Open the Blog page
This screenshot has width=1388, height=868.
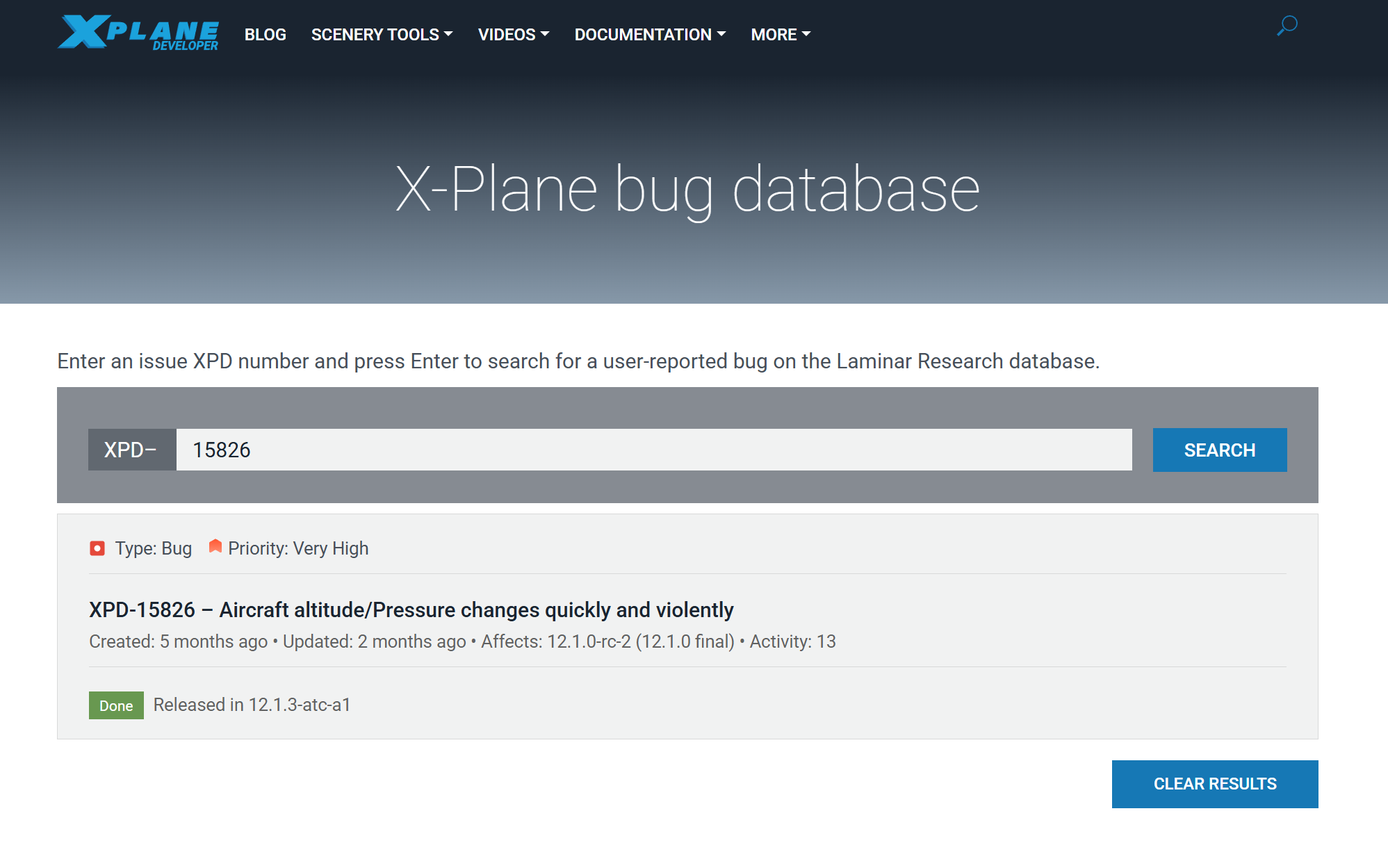(266, 35)
